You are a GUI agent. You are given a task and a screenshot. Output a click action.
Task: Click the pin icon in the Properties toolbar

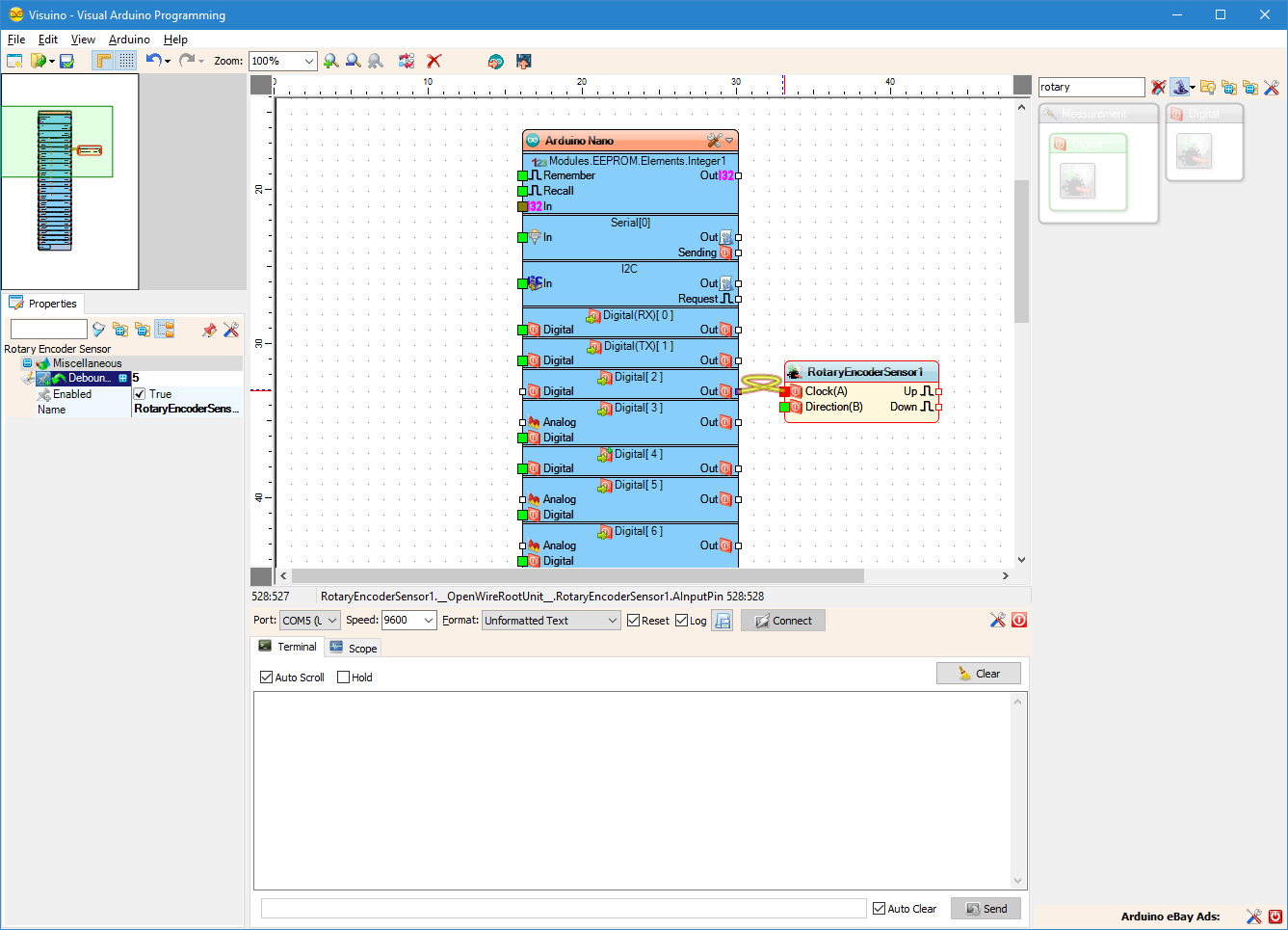point(208,330)
